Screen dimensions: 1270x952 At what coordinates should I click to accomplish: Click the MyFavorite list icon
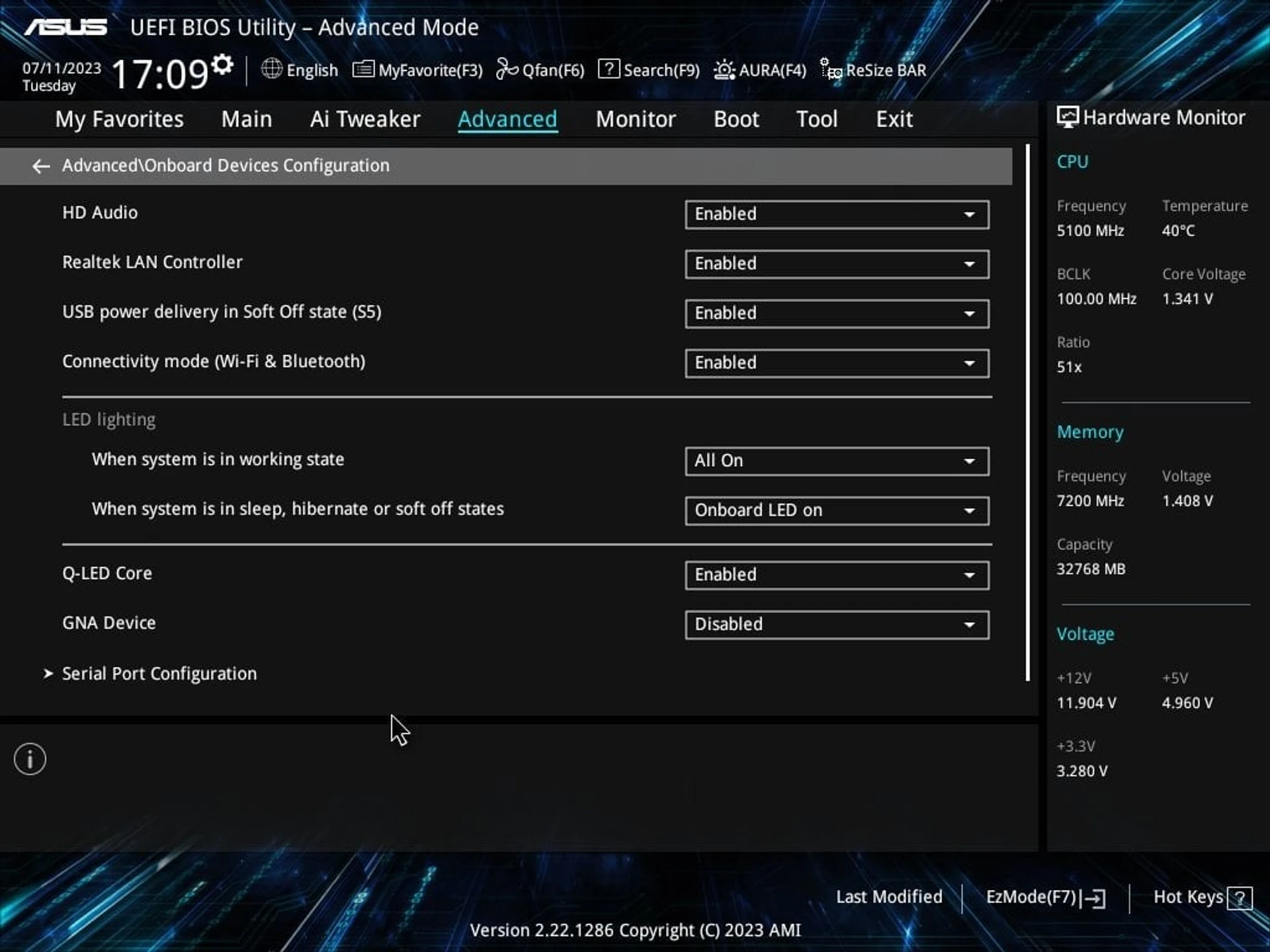[363, 69]
